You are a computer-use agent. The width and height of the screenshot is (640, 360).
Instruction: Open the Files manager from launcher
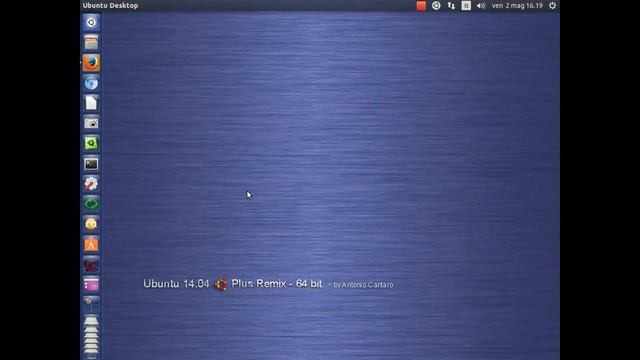click(91, 42)
